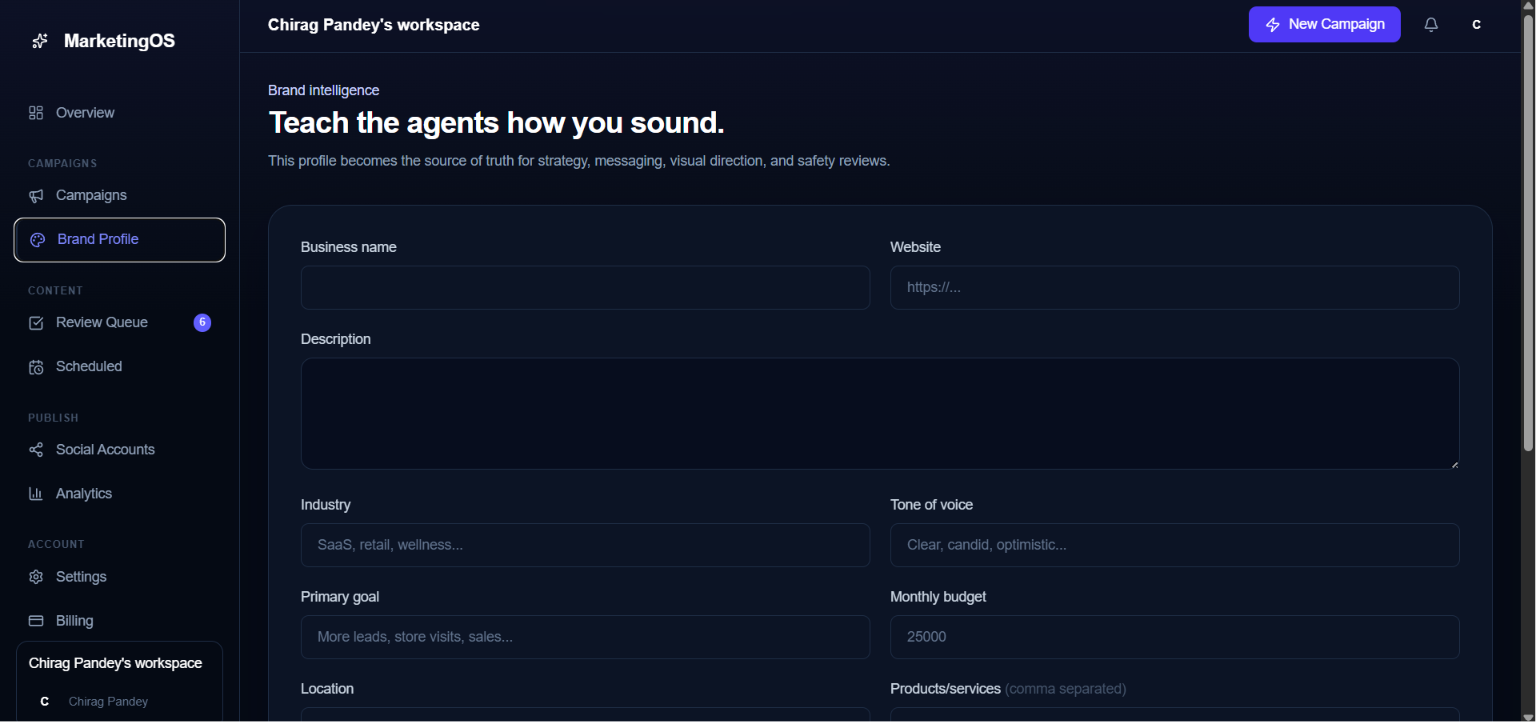
Task: Click the Review Queue badge showing 6
Action: 202,322
